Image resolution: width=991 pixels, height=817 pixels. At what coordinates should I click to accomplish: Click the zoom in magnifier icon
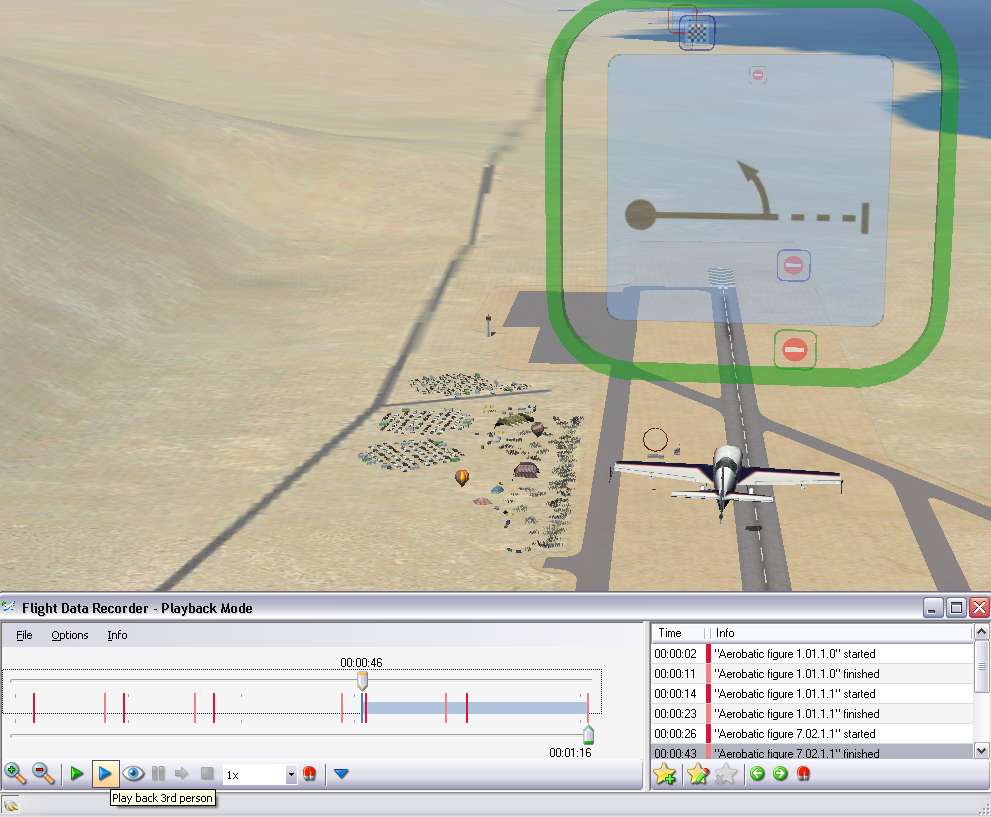click(15, 773)
